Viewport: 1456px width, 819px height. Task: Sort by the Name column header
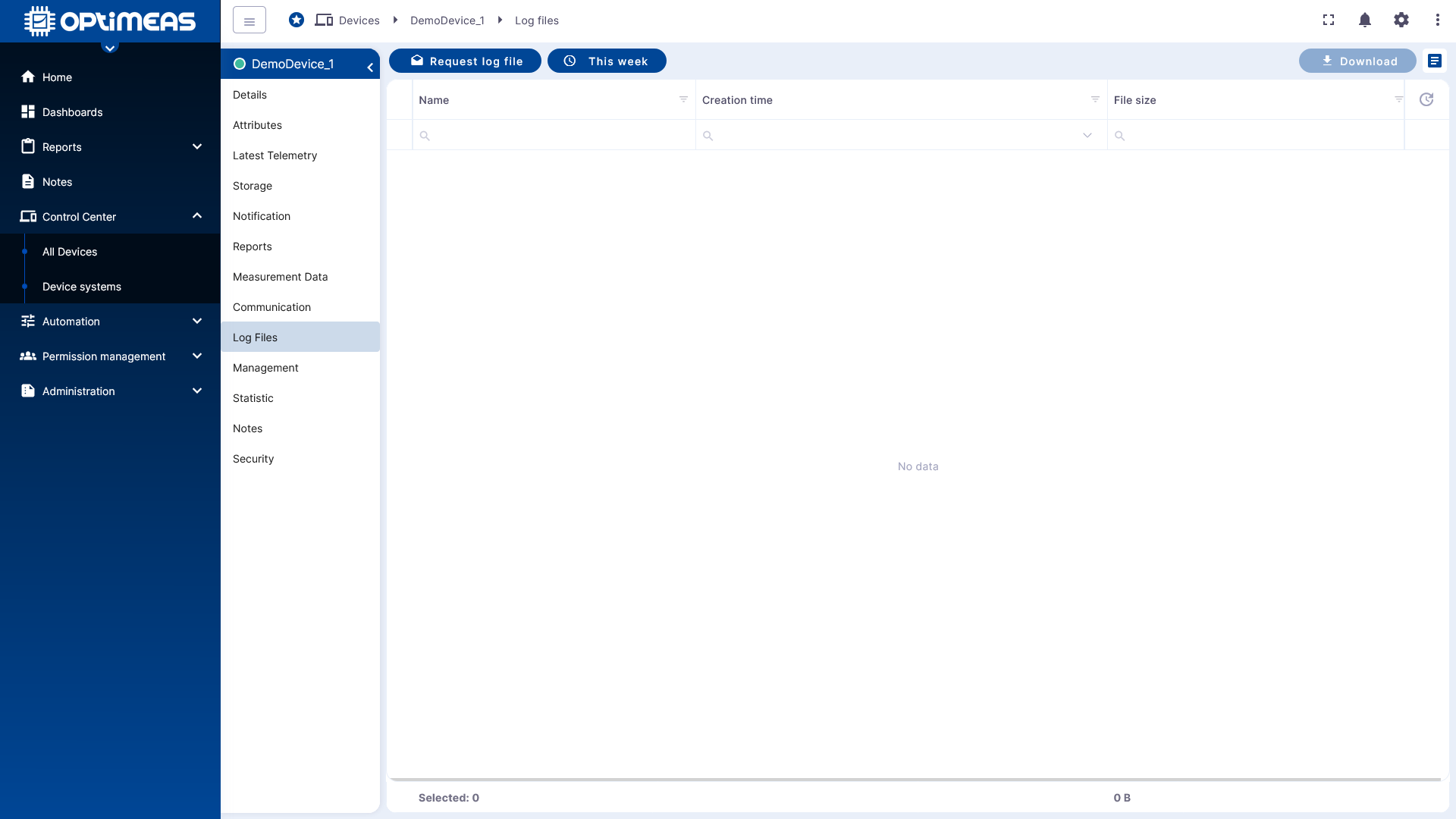pos(434,100)
